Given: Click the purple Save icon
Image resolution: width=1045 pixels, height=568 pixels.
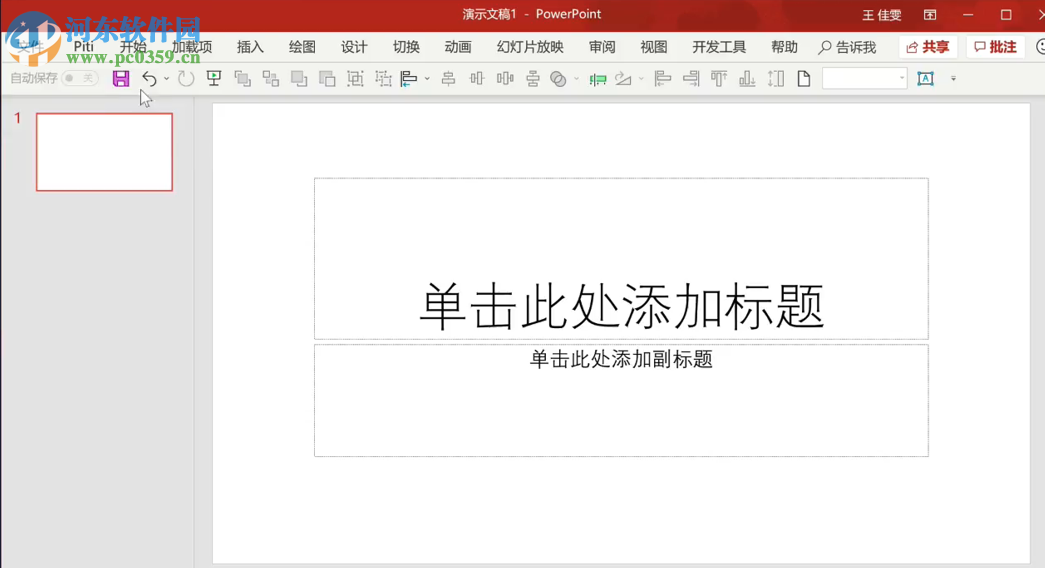Looking at the screenshot, I should [121, 79].
